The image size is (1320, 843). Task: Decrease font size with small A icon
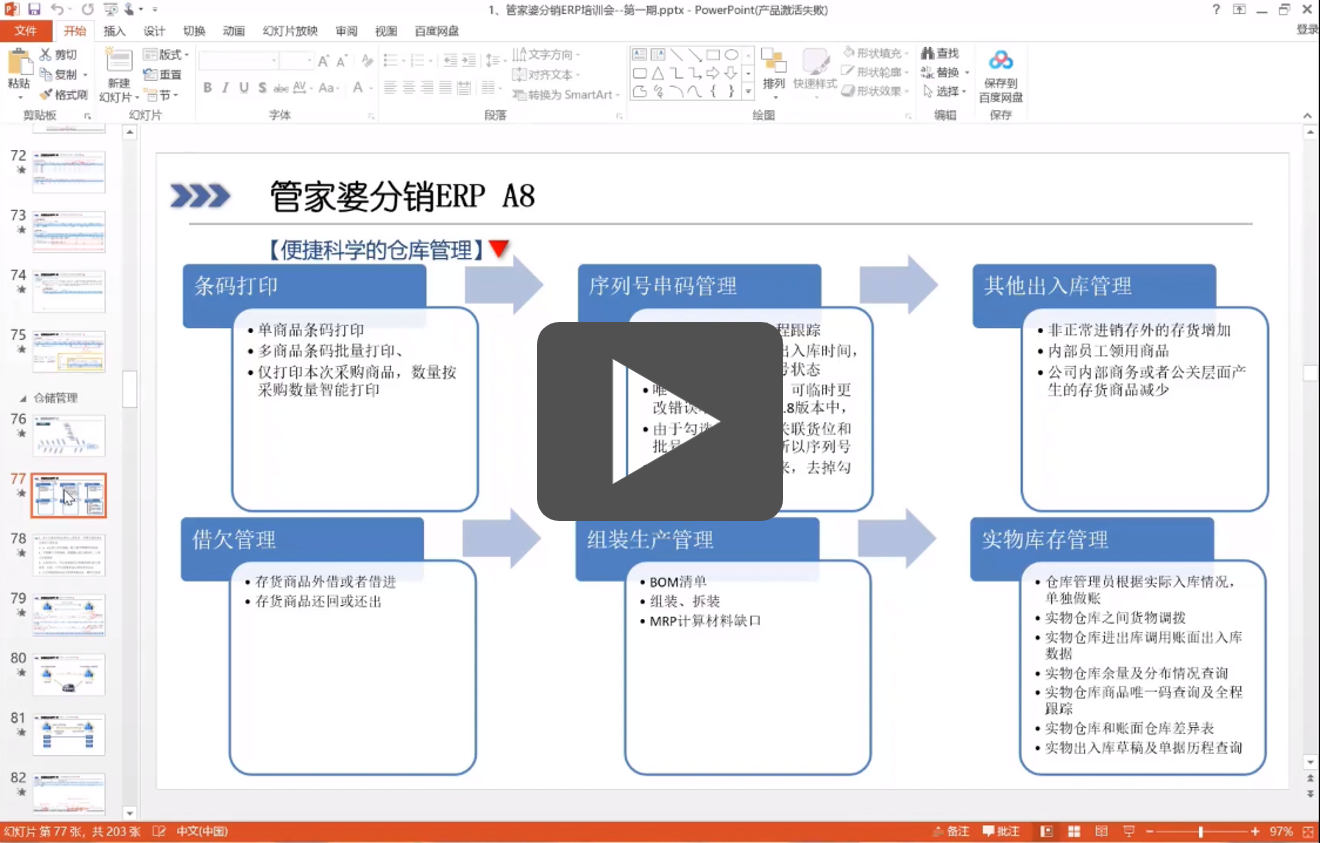pyautogui.click(x=341, y=61)
